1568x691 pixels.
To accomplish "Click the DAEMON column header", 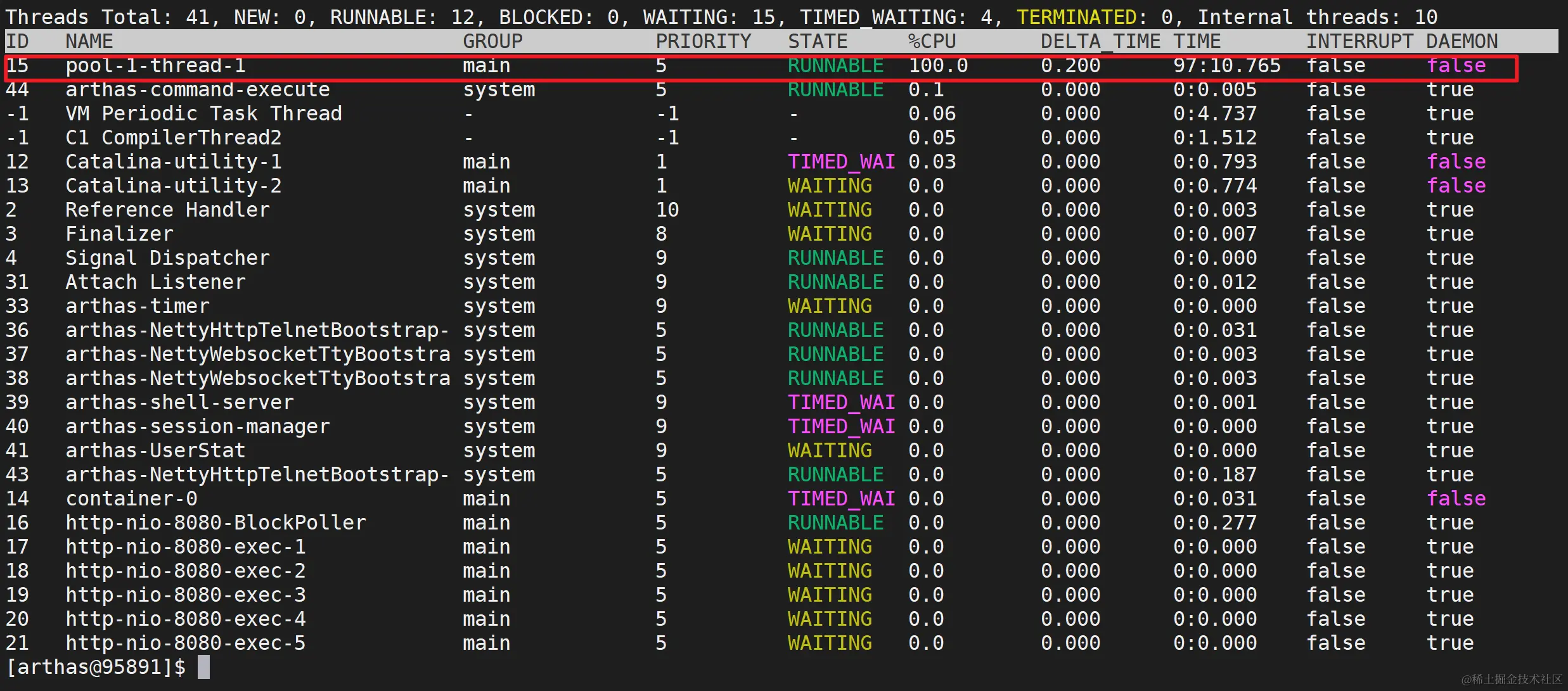I will tap(1462, 42).
